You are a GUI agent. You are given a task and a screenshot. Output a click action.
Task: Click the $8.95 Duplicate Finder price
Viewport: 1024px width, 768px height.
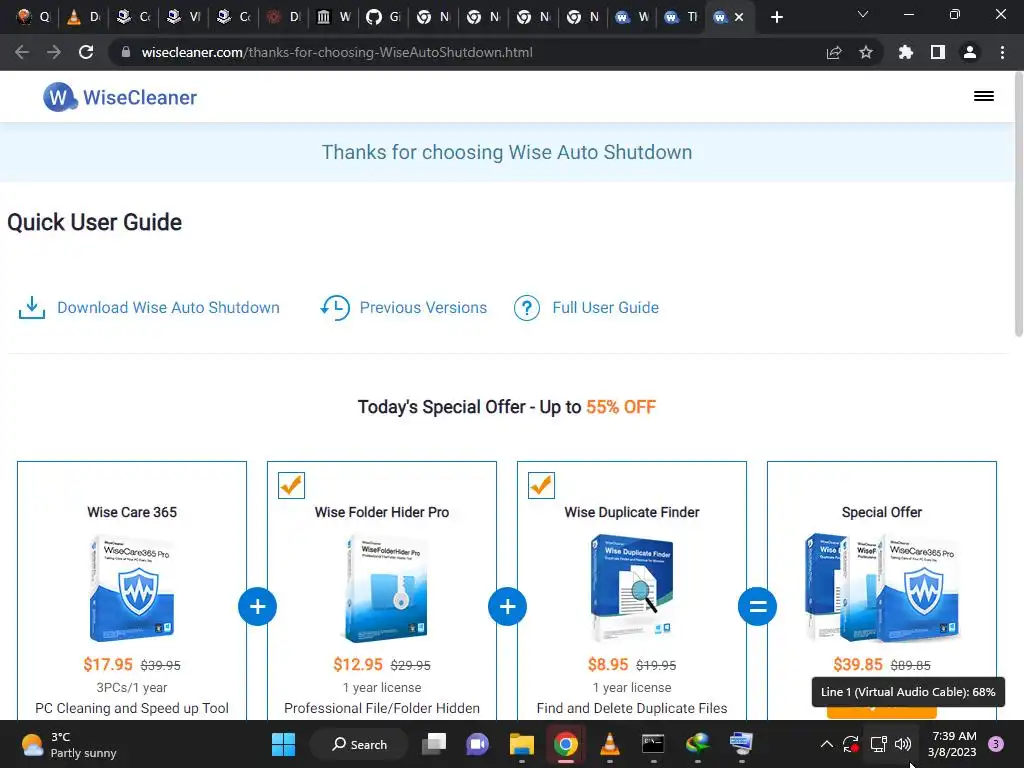tap(608, 665)
